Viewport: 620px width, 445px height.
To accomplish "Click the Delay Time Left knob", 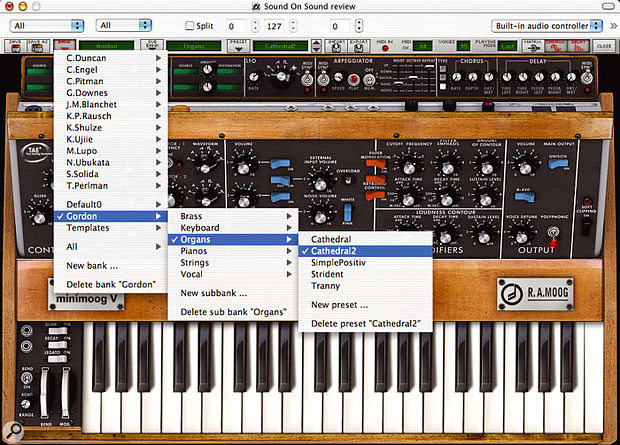I will pyautogui.click(x=507, y=77).
